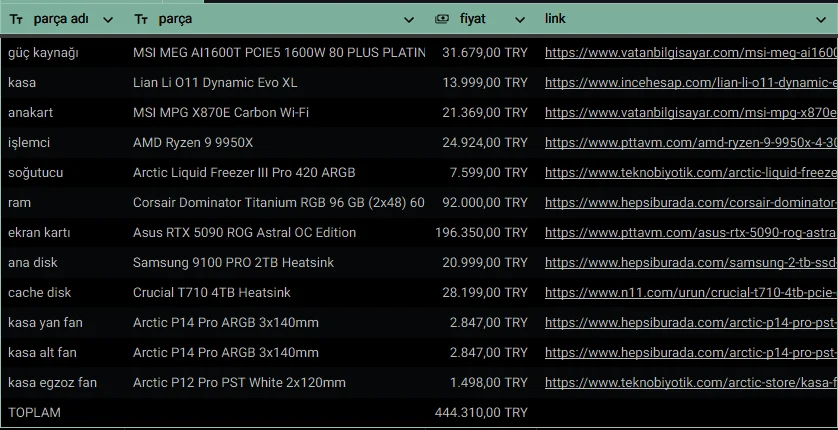Open the hepsiburada samsung-2-tb-ssd link

click(691, 262)
